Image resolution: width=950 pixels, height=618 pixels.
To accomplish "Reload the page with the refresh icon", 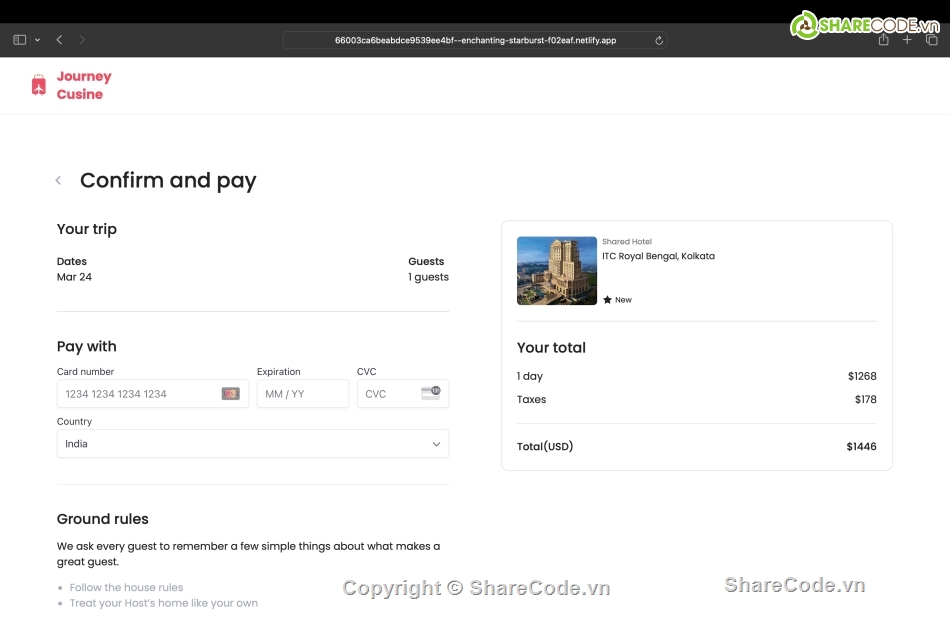I will pyautogui.click(x=659, y=41).
